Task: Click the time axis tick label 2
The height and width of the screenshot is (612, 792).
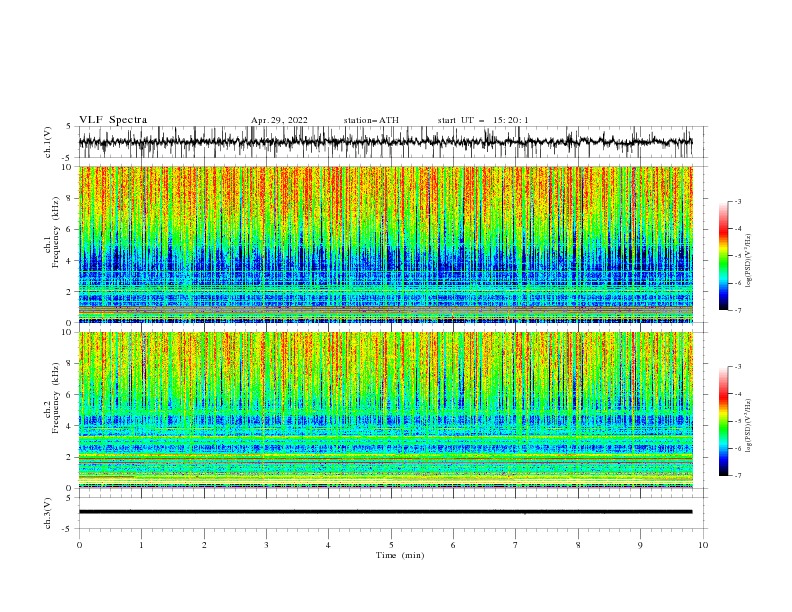Action: coord(204,545)
